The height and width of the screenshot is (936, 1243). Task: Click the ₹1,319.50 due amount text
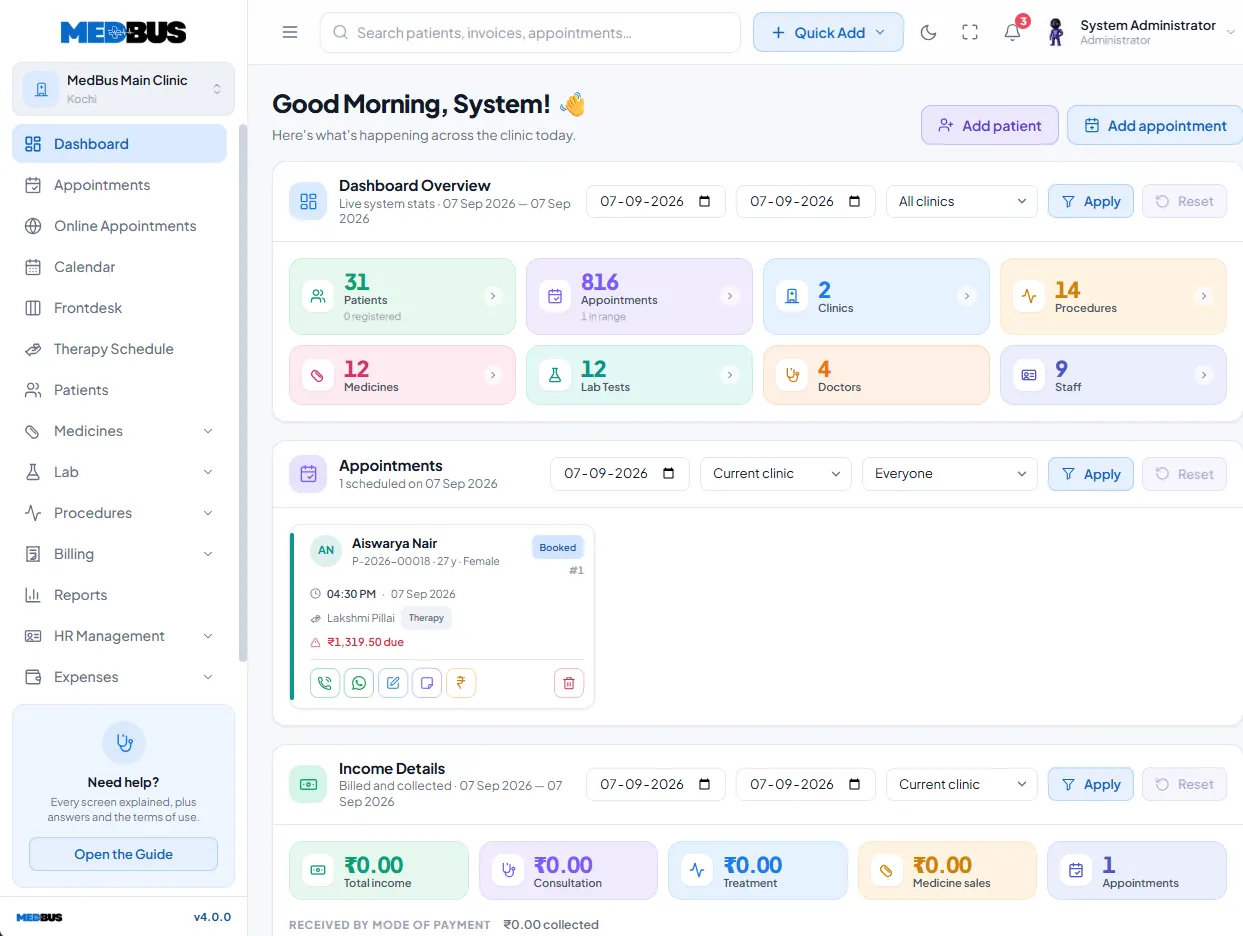click(x=365, y=642)
